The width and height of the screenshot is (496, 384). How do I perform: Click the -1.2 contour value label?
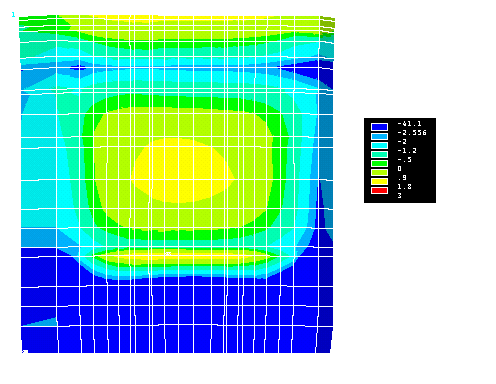(407, 151)
